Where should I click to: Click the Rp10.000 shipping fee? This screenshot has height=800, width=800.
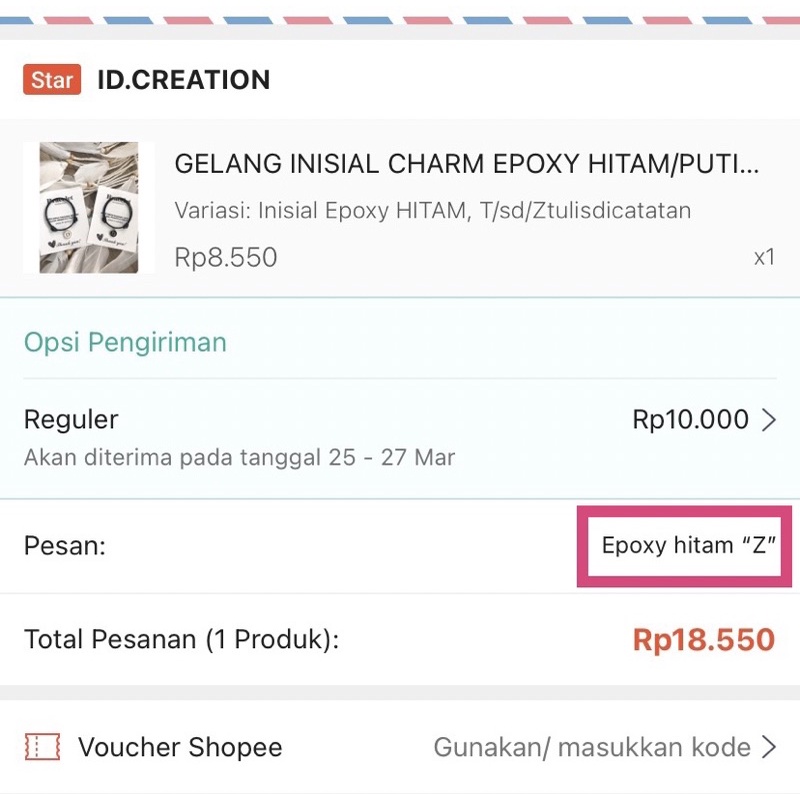coord(690,419)
